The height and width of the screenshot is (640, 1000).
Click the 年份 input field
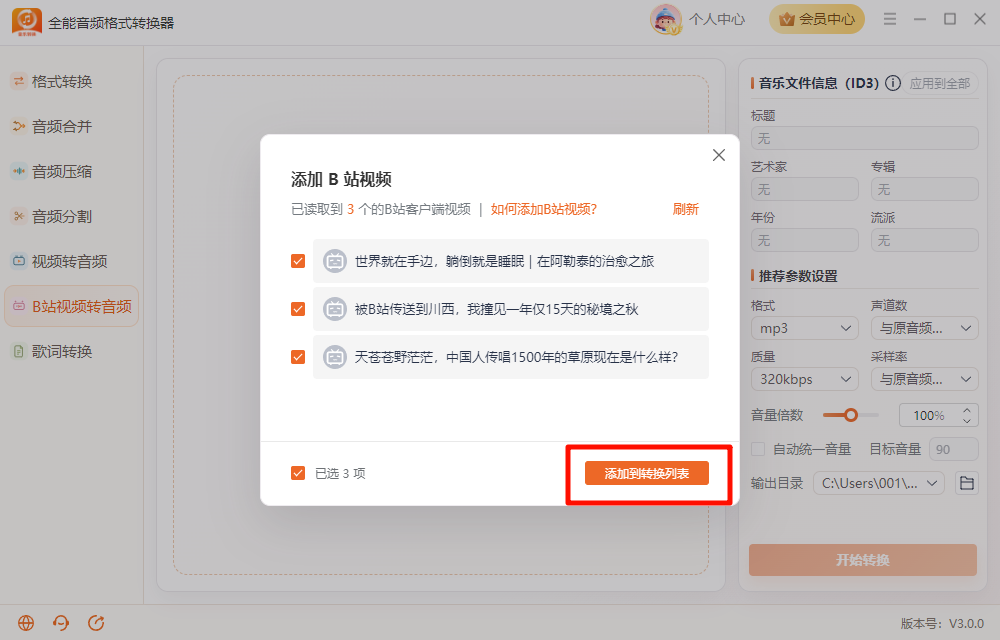click(805, 240)
